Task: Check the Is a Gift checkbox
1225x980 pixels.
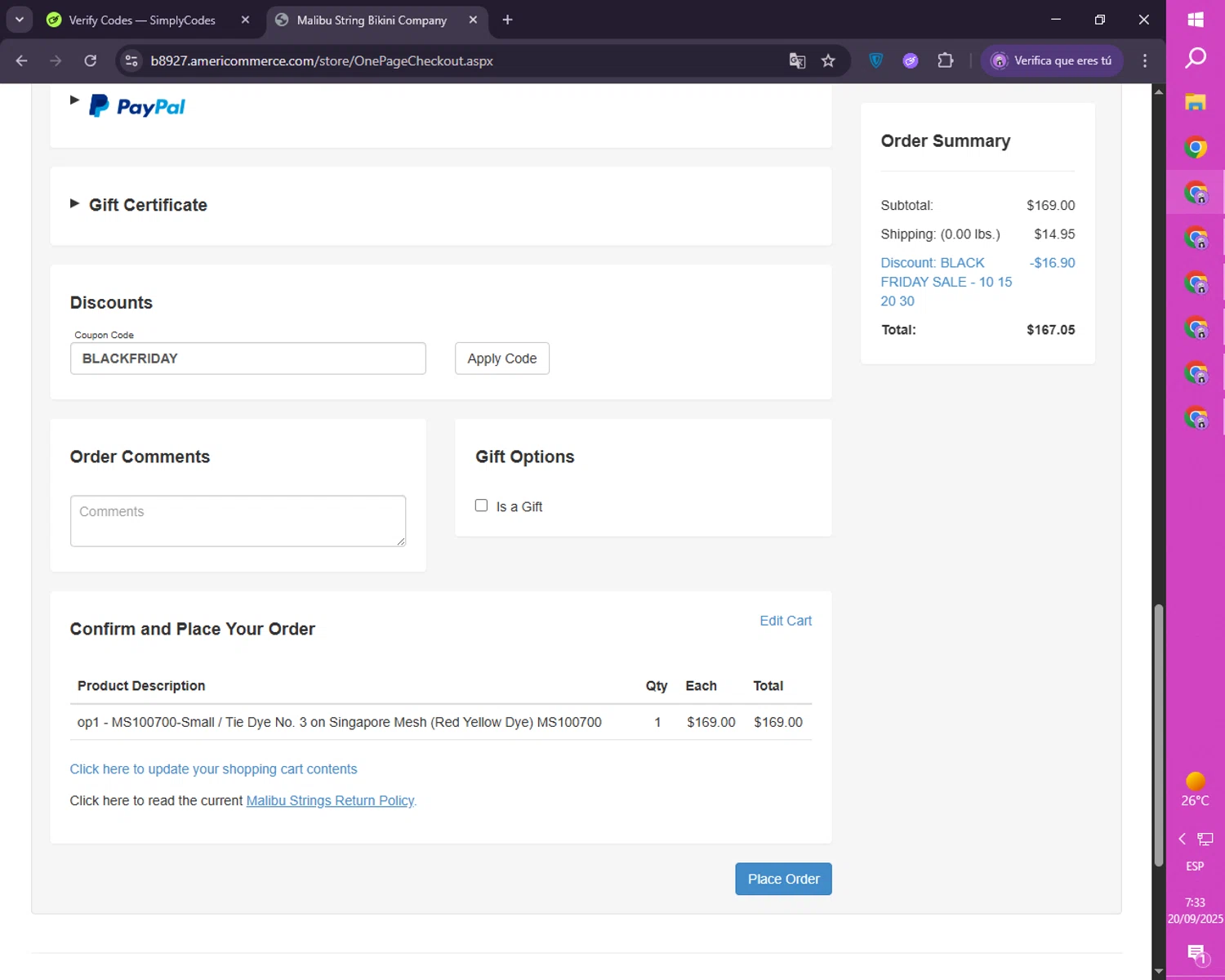Action: tap(481, 506)
